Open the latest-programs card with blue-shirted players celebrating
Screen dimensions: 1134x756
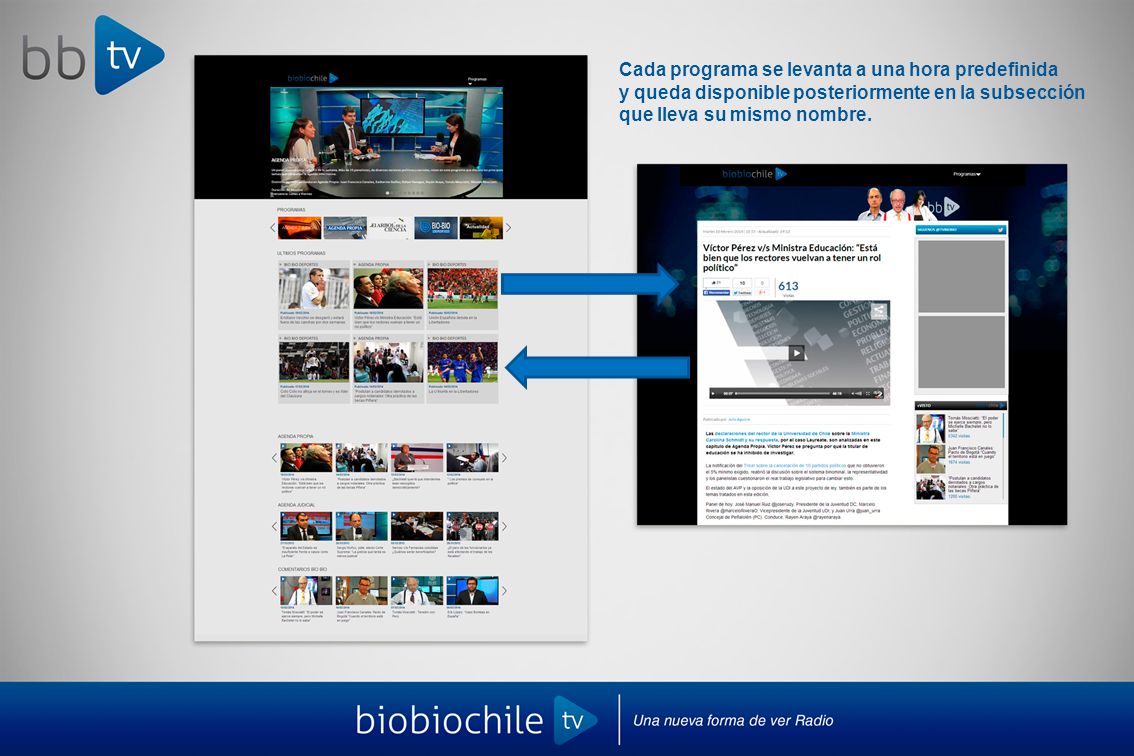[x=462, y=369]
